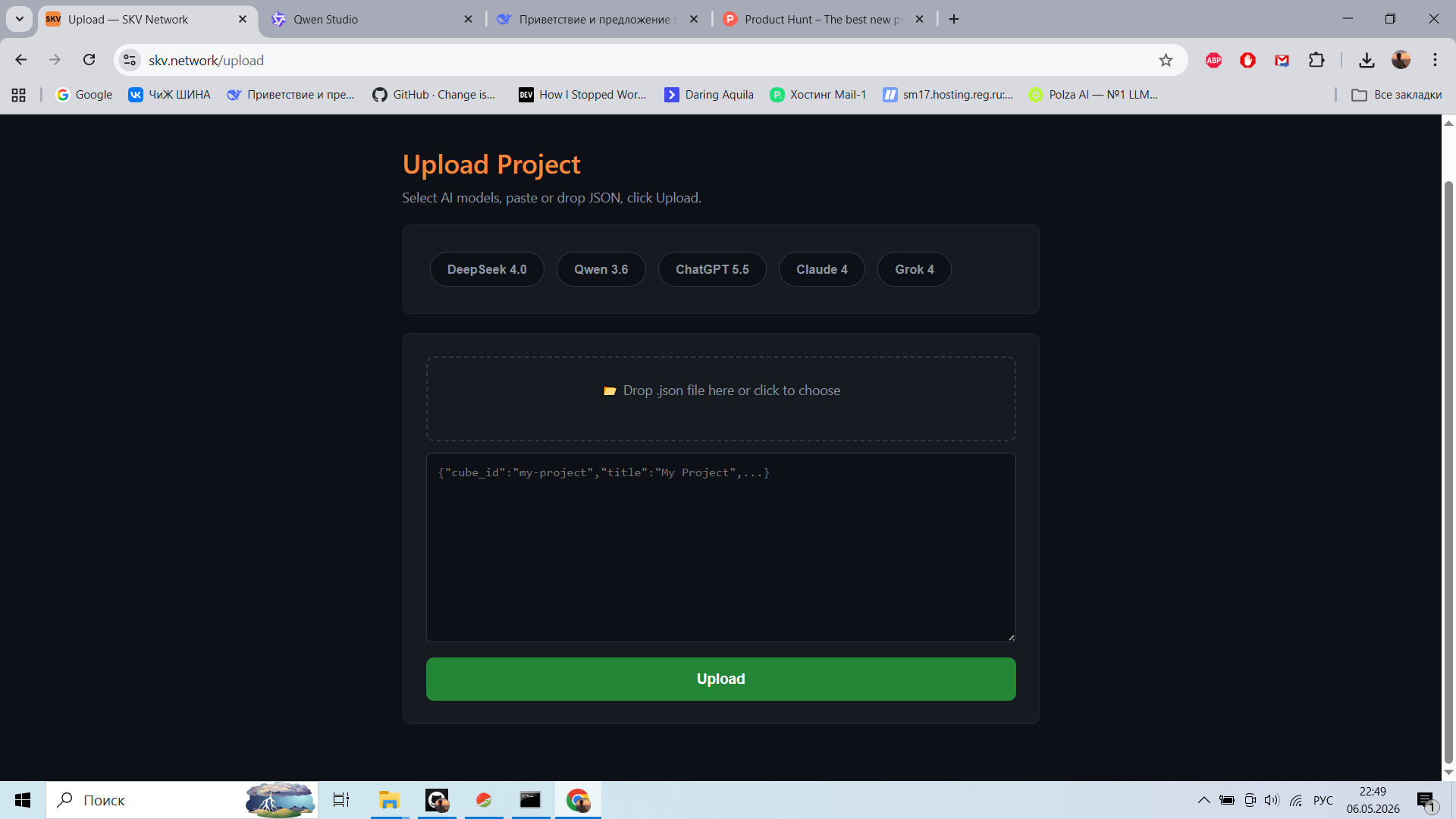The height and width of the screenshot is (819, 1456).
Task: View site information icon in address bar
Action: click(x=130, y=60)
